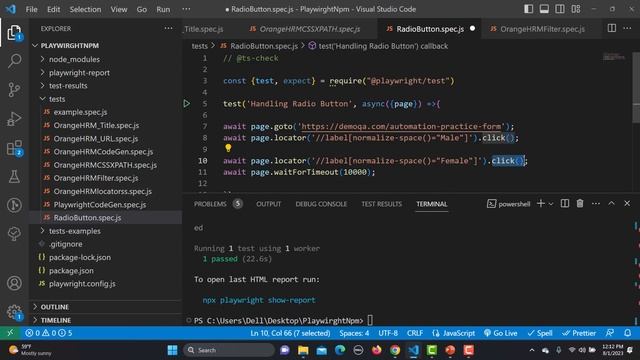Image resolution: width=640 pixels, height=360 pixels.
Task: Change indentation Spaces: 4
Action: click(x=354, y=333)
